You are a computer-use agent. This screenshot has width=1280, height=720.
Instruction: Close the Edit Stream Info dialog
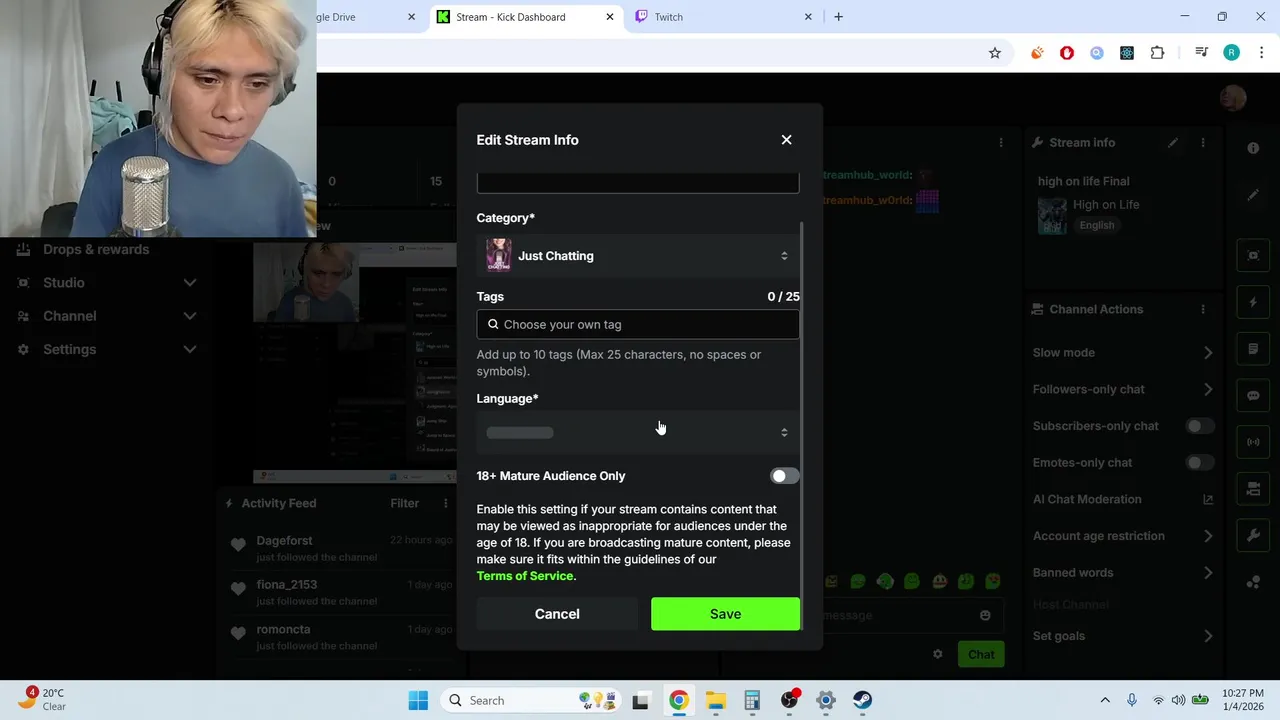pyautogui.click(x=786, y=140)
